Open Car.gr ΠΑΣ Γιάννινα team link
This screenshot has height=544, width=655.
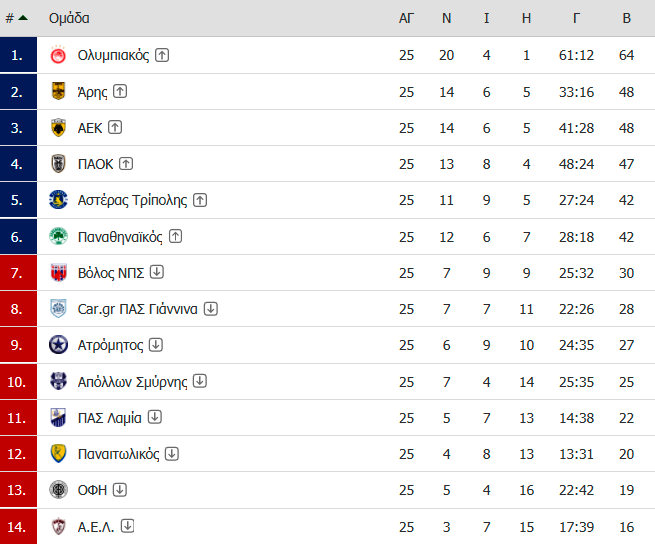pos(137,309)
